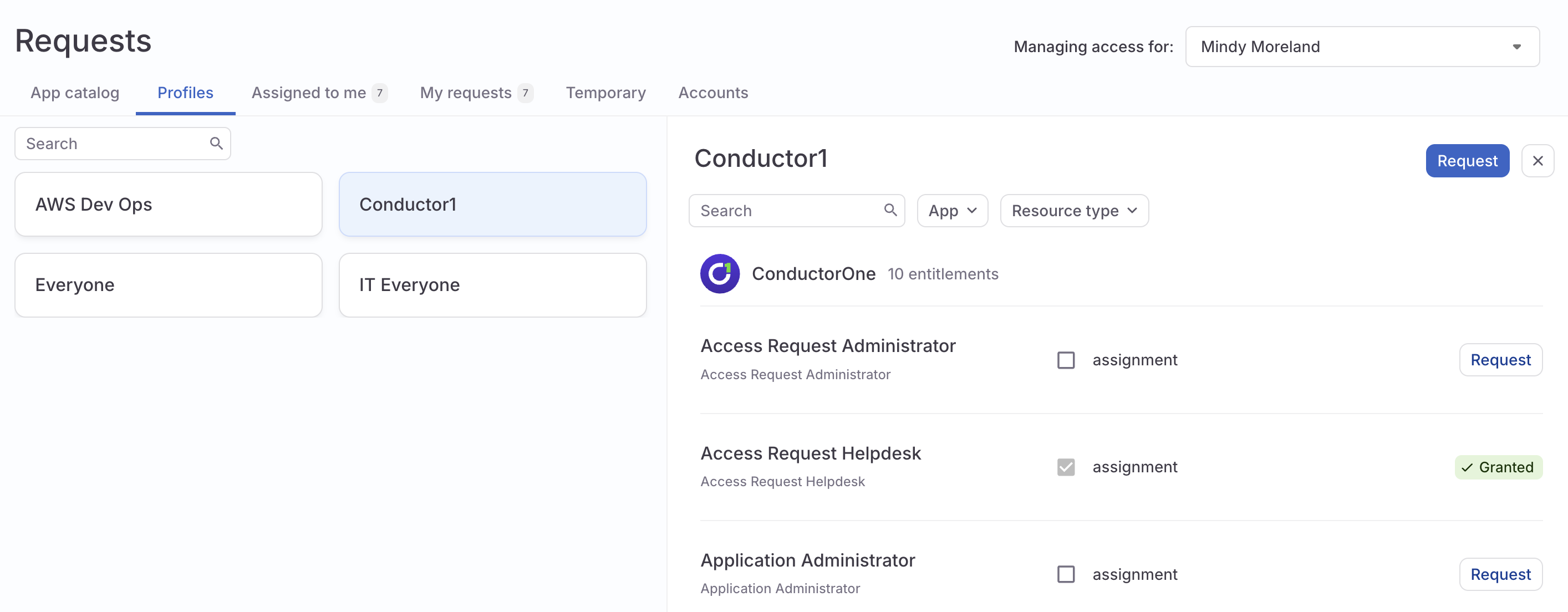The image size is (1568, 612).
Task: Click the main Request button for Conductor1
Action: [1467, 160]
